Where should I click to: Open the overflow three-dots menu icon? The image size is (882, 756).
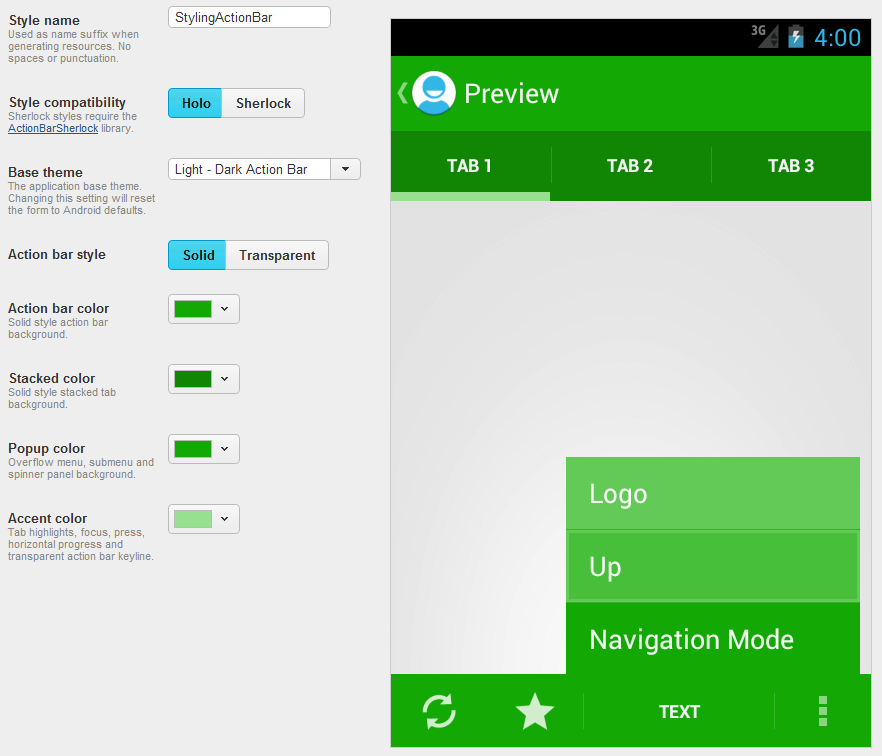pyautogui.click(x=822, y=711)
